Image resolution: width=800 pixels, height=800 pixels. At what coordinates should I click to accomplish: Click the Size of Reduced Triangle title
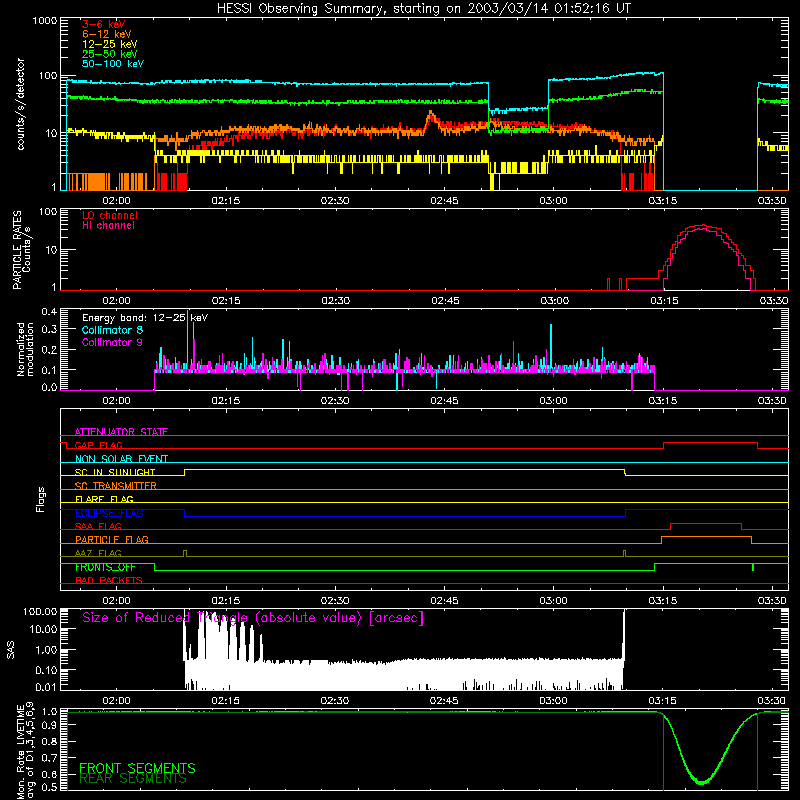(x=253, y=618)
